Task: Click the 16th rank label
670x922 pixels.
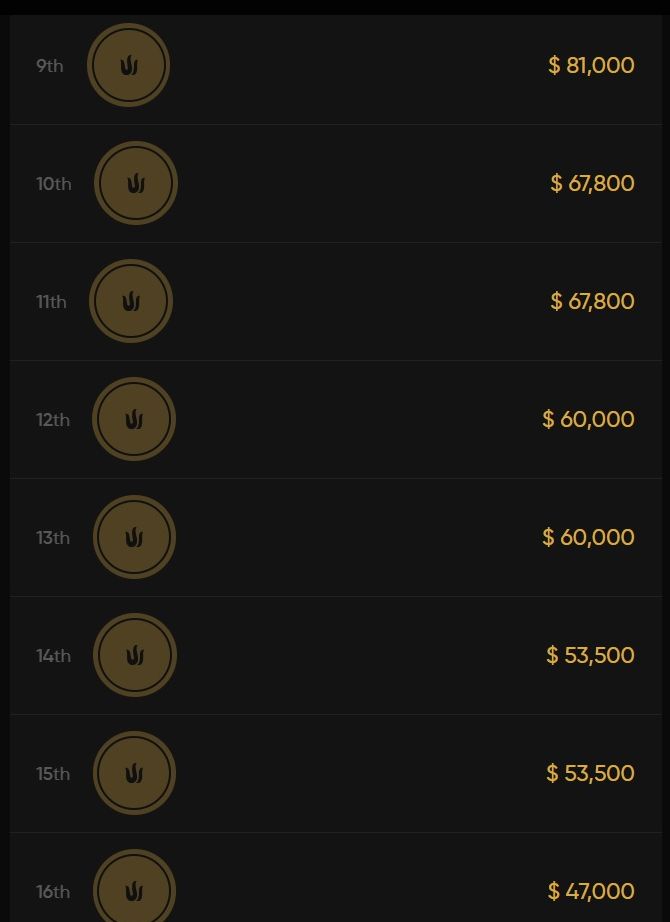Action: [53, 892]
